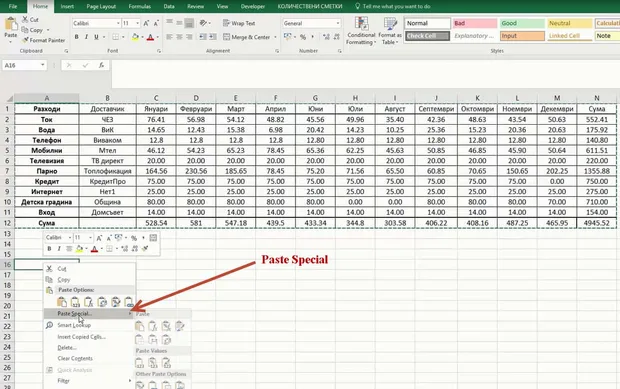The height and width of the screenshot is (389, 620).
Task: Click the ribbon Borders icon
Action: [x=115, y=37]
